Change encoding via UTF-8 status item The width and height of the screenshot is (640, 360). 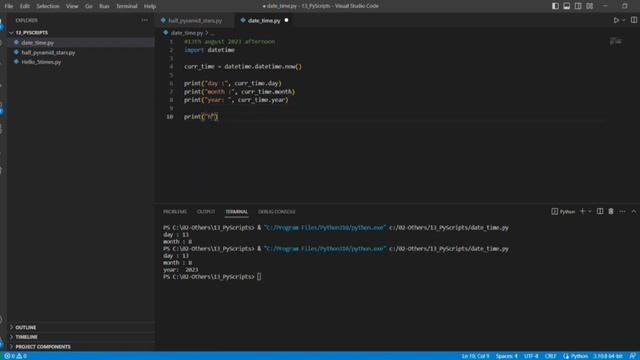[x=531, y=356]
